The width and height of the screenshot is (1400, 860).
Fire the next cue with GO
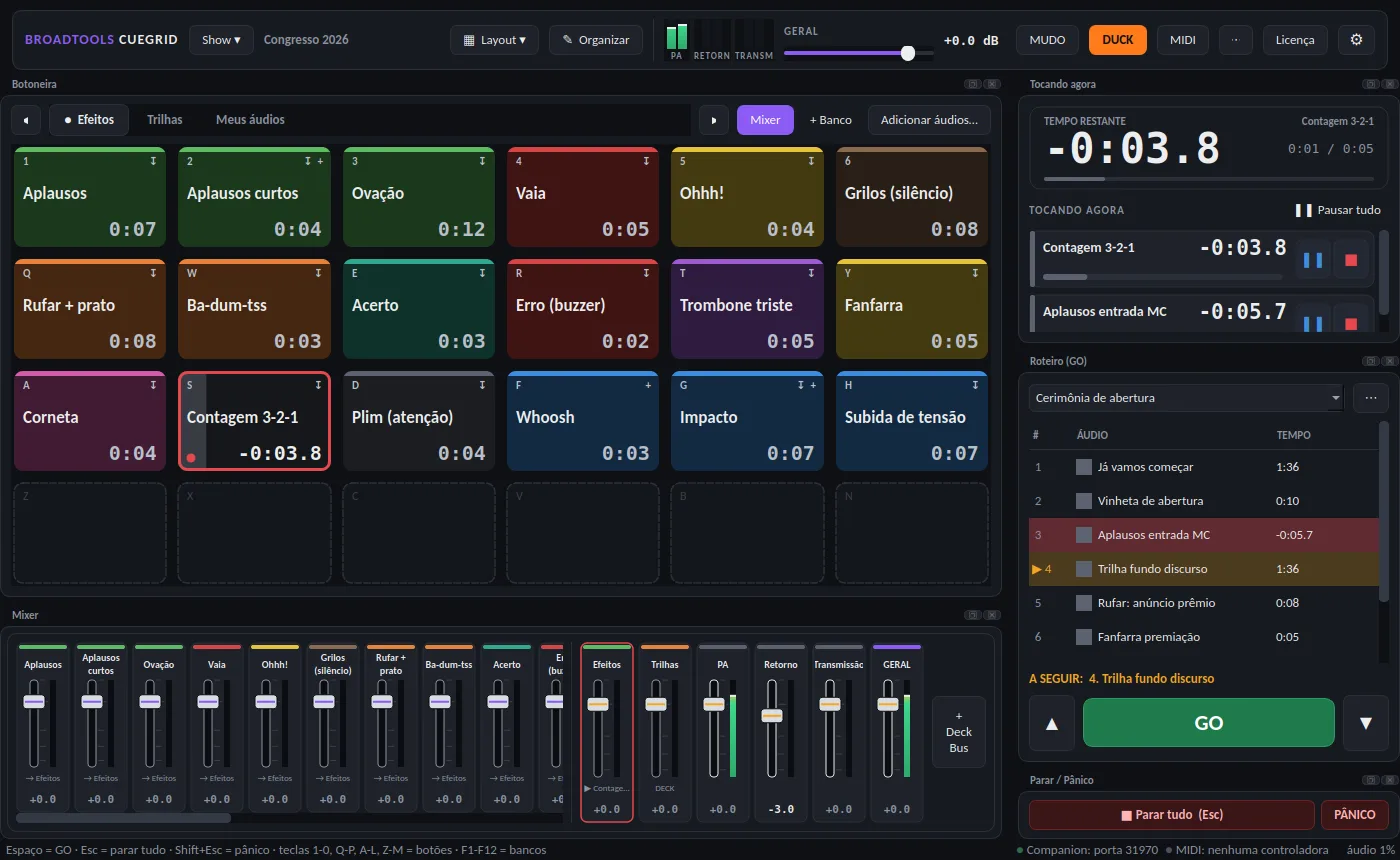1209,723
